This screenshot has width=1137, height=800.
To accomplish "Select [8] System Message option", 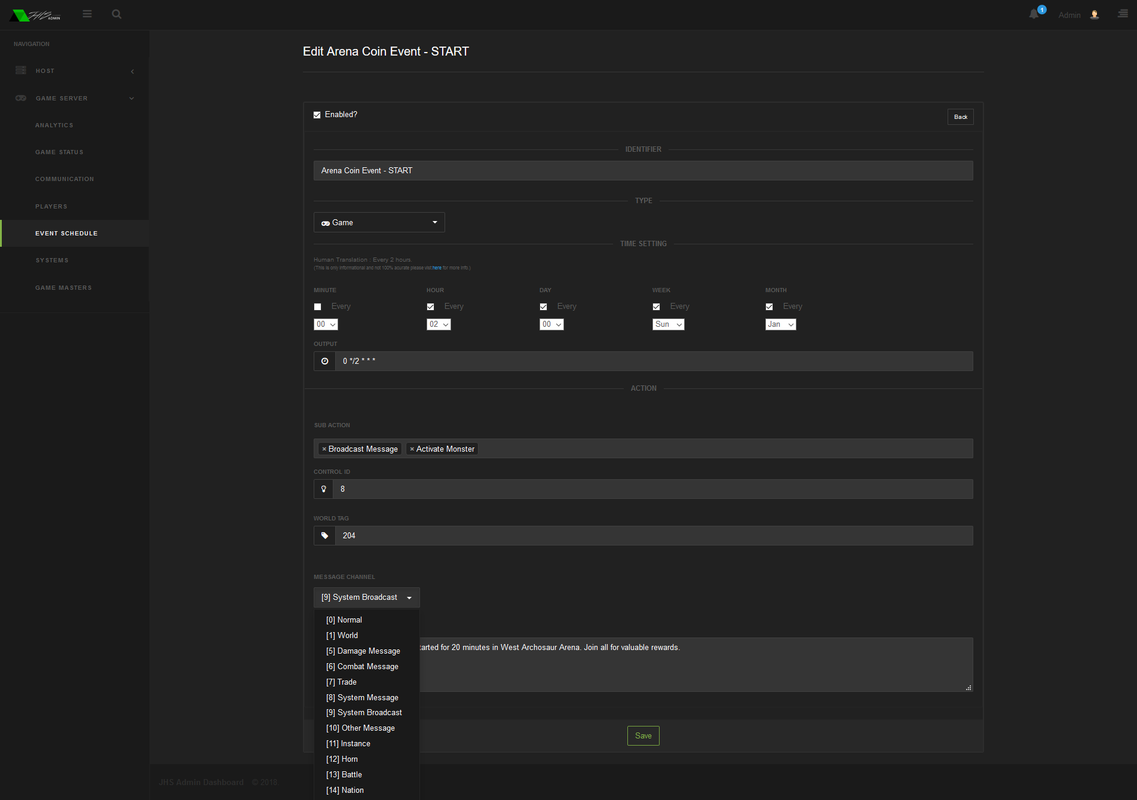I will coord(366,698).
